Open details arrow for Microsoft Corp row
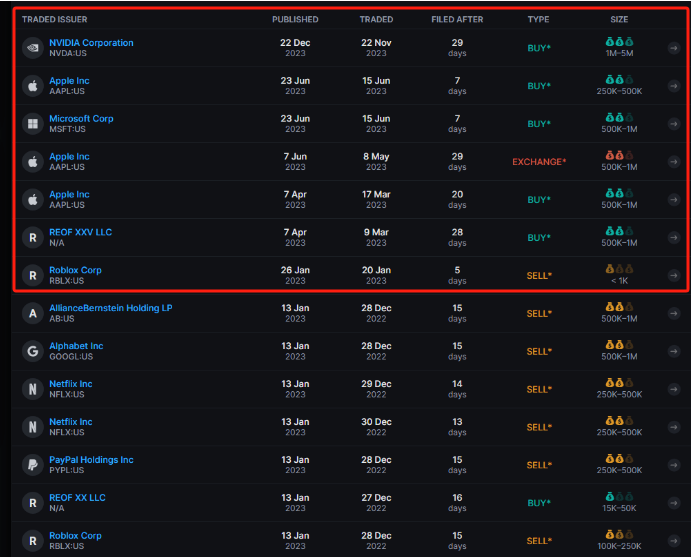 click(675, 124)
